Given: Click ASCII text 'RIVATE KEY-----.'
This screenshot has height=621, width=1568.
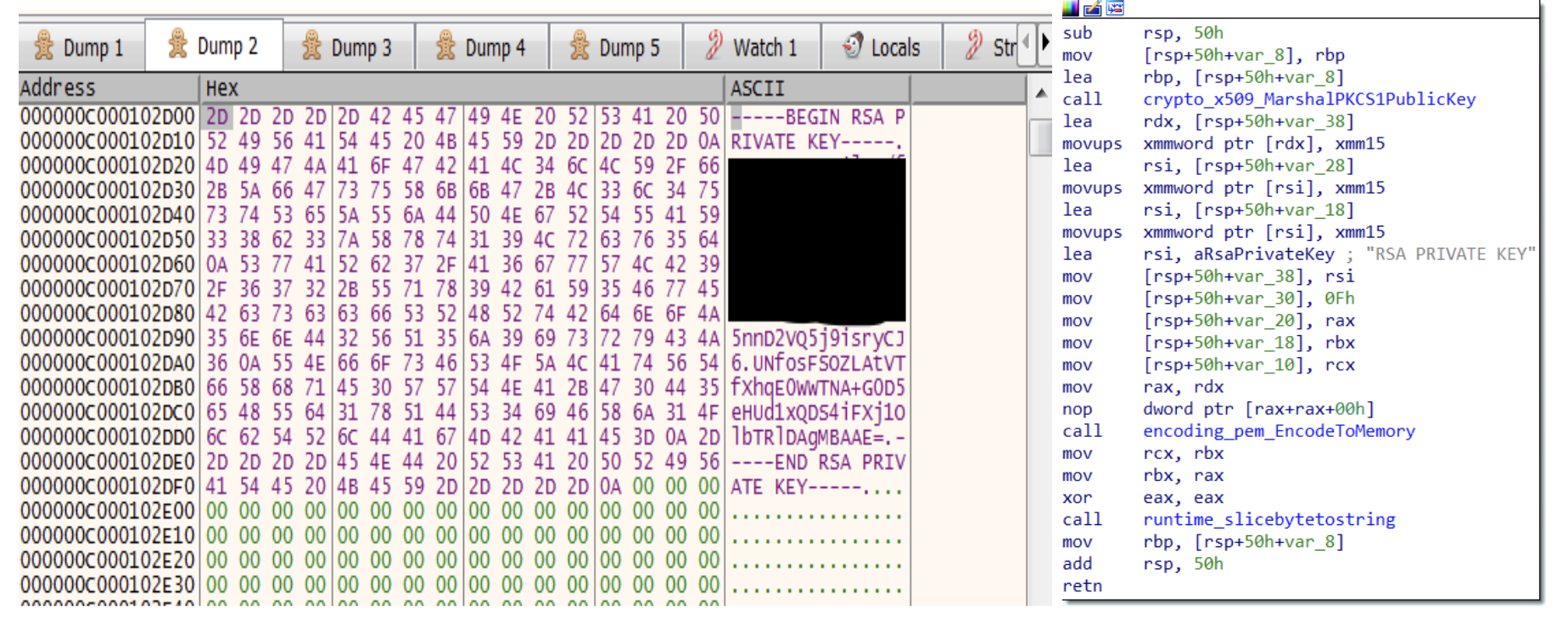Looking at the screenshot, I should click(x=819, y=141).
